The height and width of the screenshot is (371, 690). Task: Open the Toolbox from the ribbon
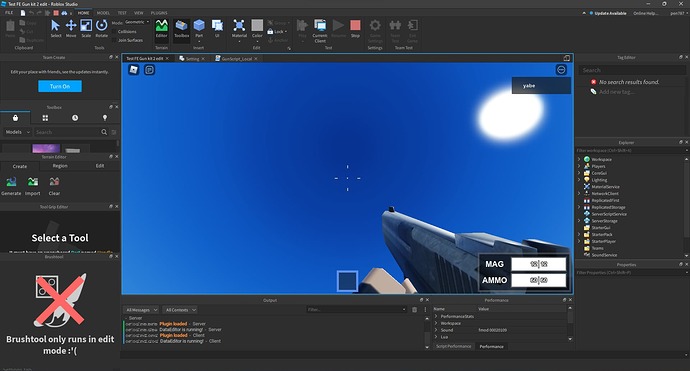[x=181, y=28]
